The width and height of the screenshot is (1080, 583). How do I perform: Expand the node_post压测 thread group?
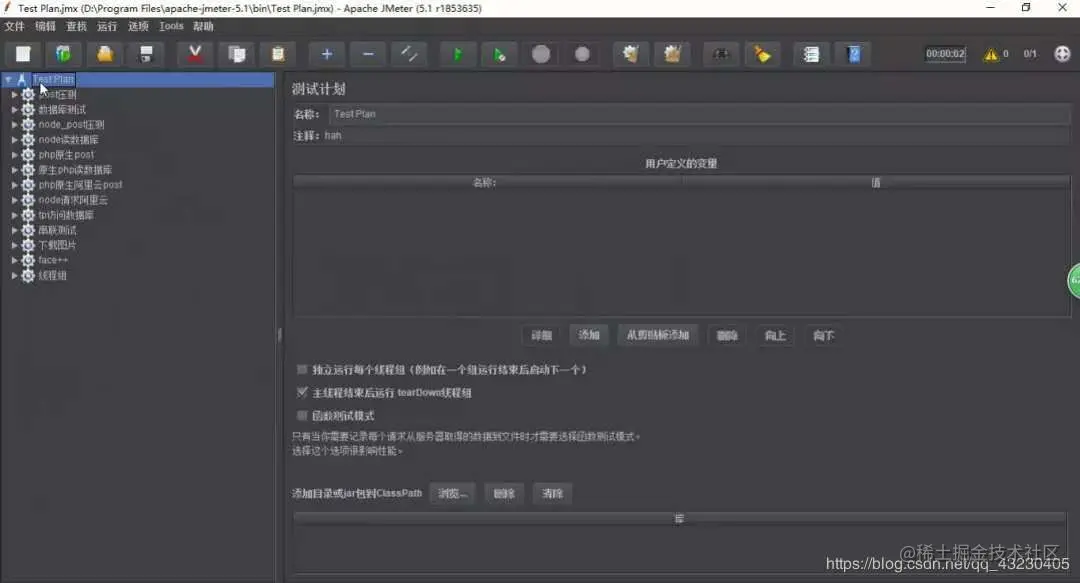[14, 125]
